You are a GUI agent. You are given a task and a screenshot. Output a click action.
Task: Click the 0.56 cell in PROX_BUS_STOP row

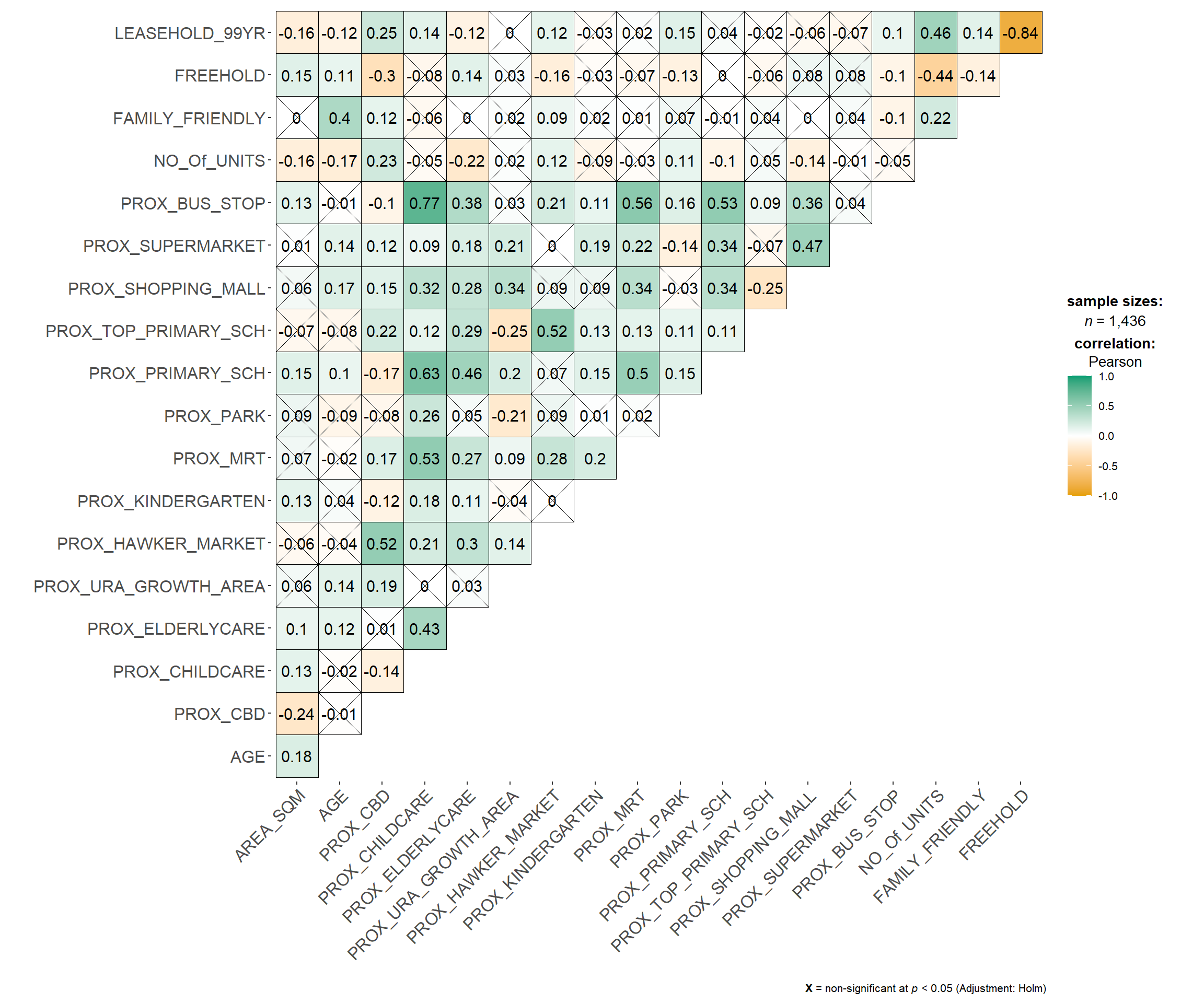pyautogui.click(x=637, y=203)
